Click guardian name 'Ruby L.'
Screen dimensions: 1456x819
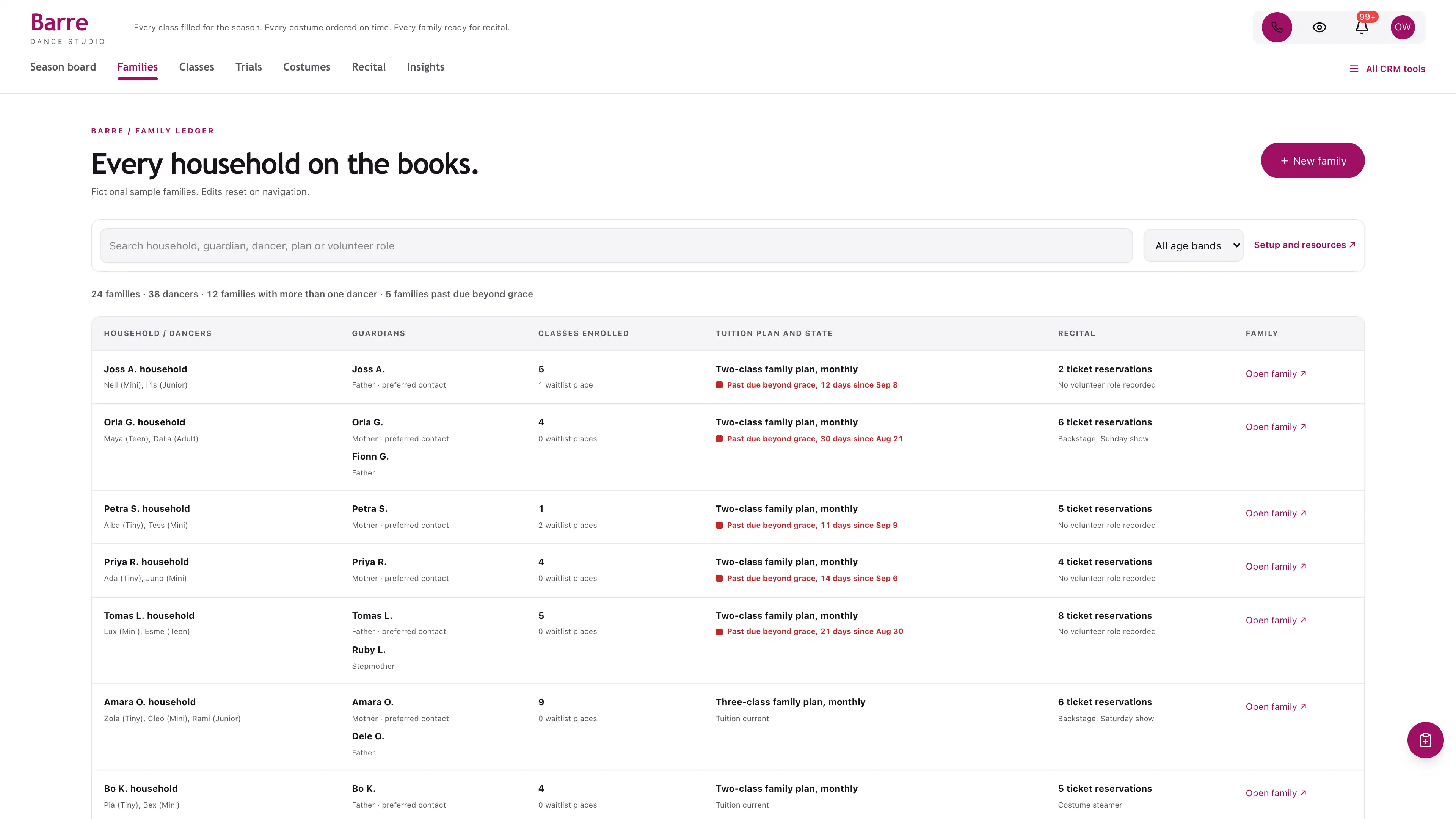(x=369, y=650)
